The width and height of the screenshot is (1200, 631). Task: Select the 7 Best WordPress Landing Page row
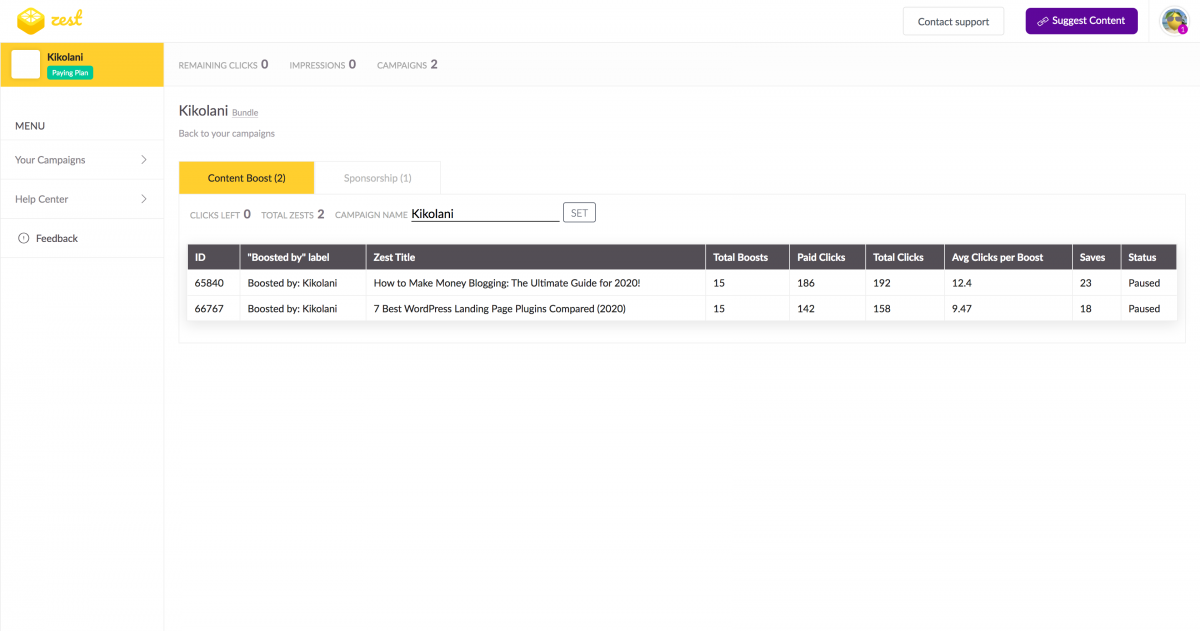point(499,309)
